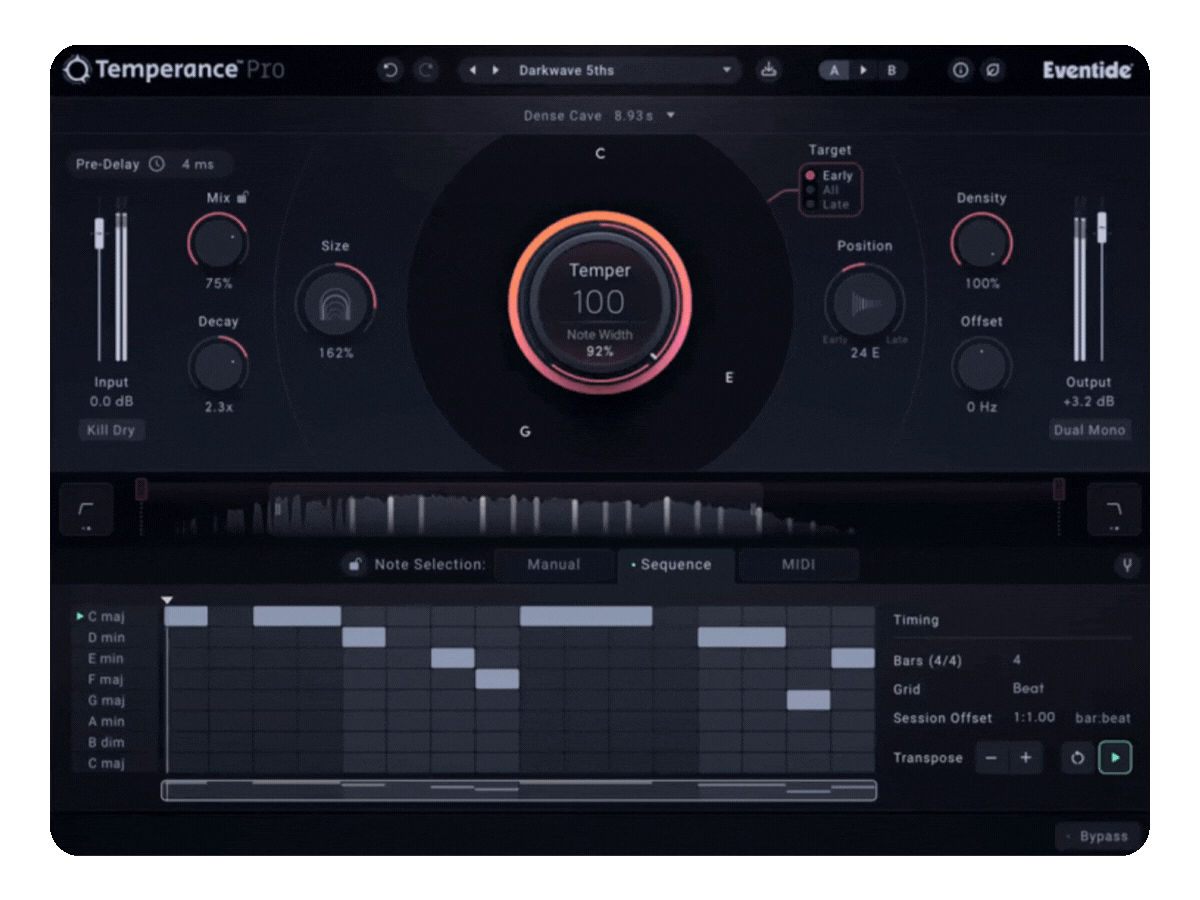Click the Bypass button
The image size is (1200, 900).
coord(1098,836)
